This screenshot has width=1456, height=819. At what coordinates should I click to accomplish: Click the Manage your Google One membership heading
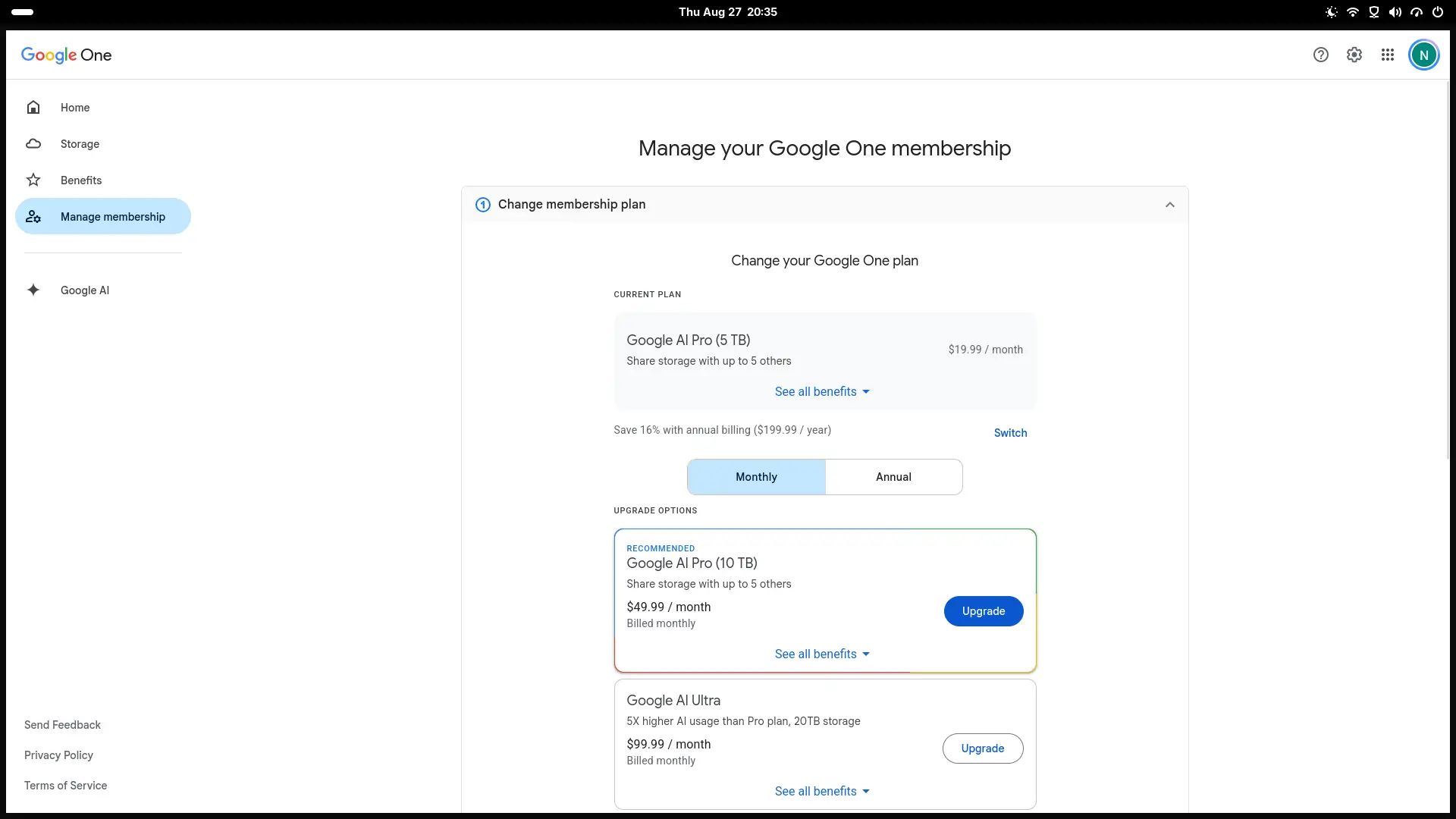824,149
